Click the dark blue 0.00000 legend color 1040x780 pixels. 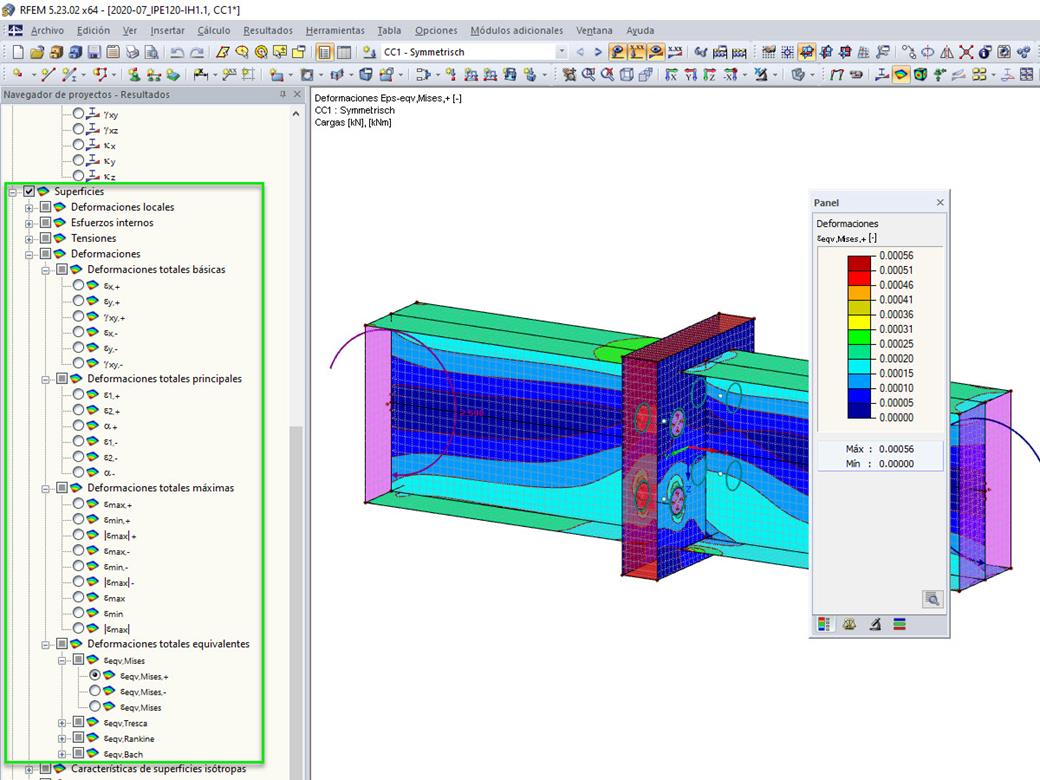click(859, 410)
